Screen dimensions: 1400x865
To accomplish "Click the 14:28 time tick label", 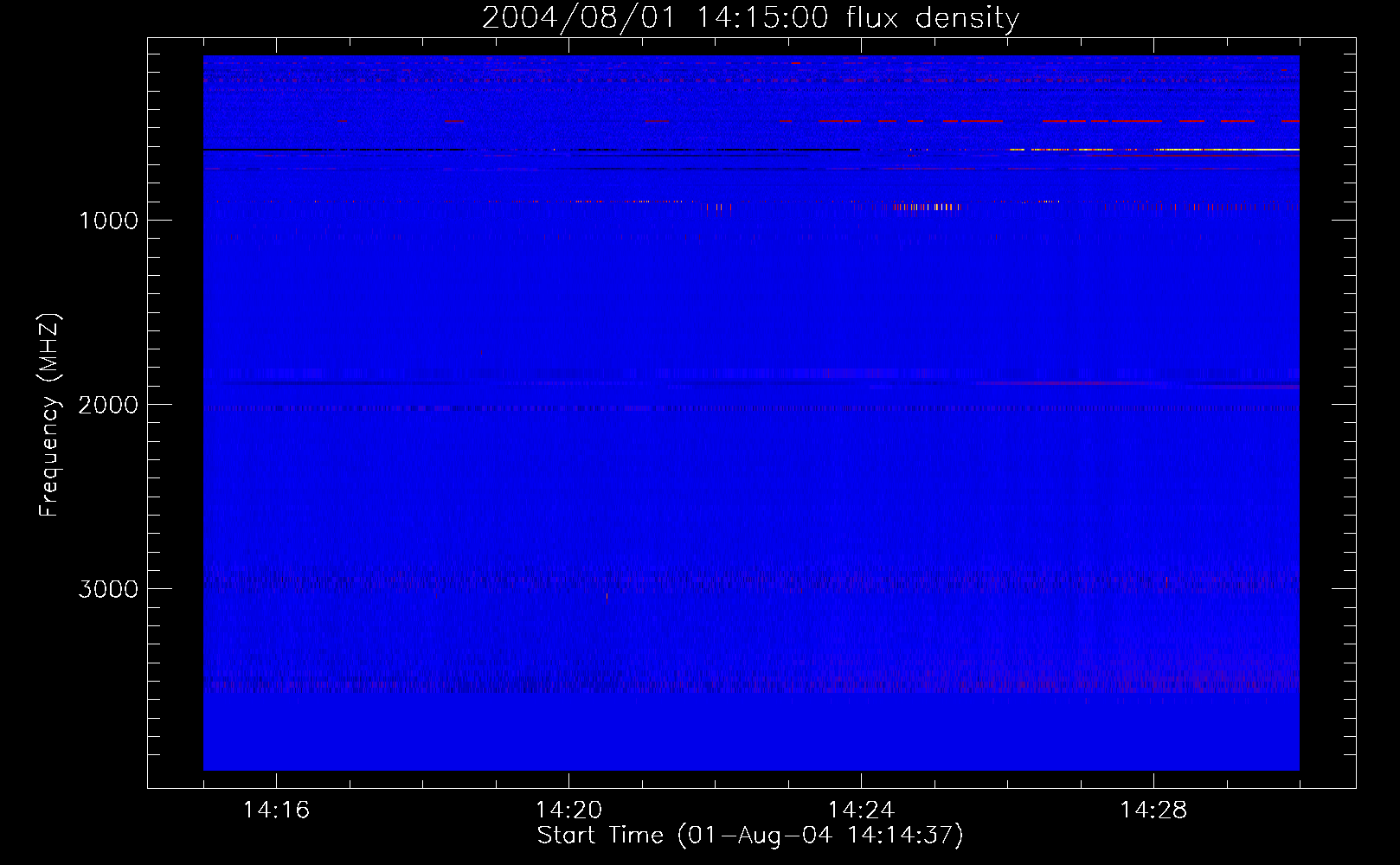I will pyautogui.click(x=1153, y=810).
